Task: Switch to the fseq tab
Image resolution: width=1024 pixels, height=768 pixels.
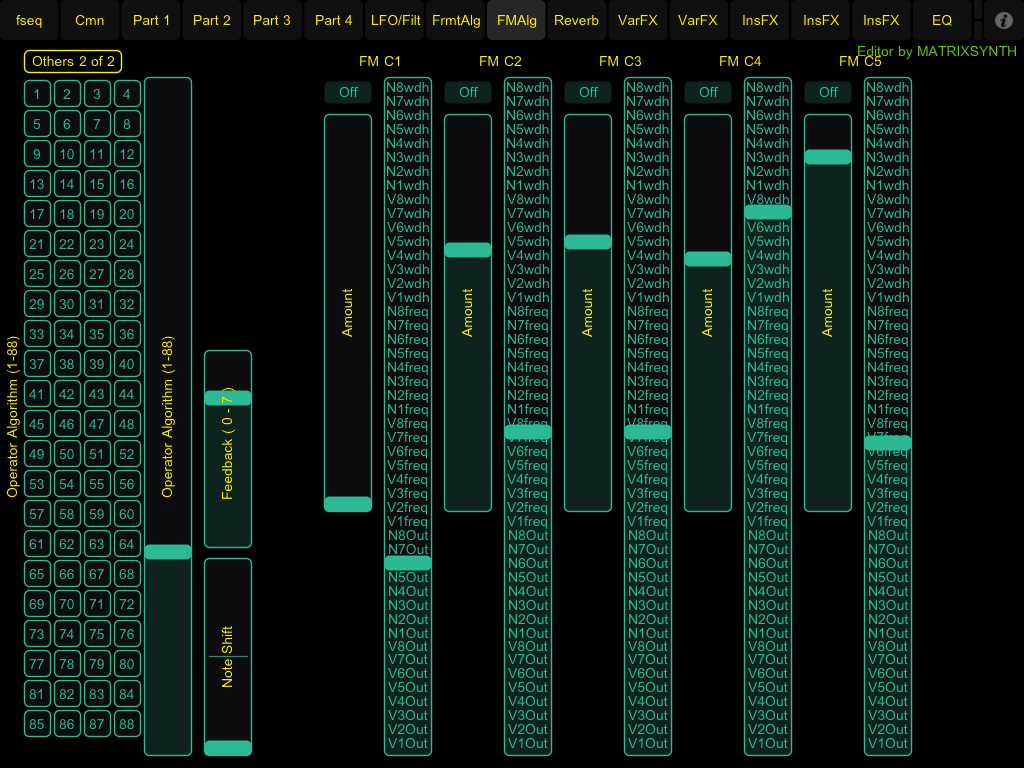Action: point(29,20)
